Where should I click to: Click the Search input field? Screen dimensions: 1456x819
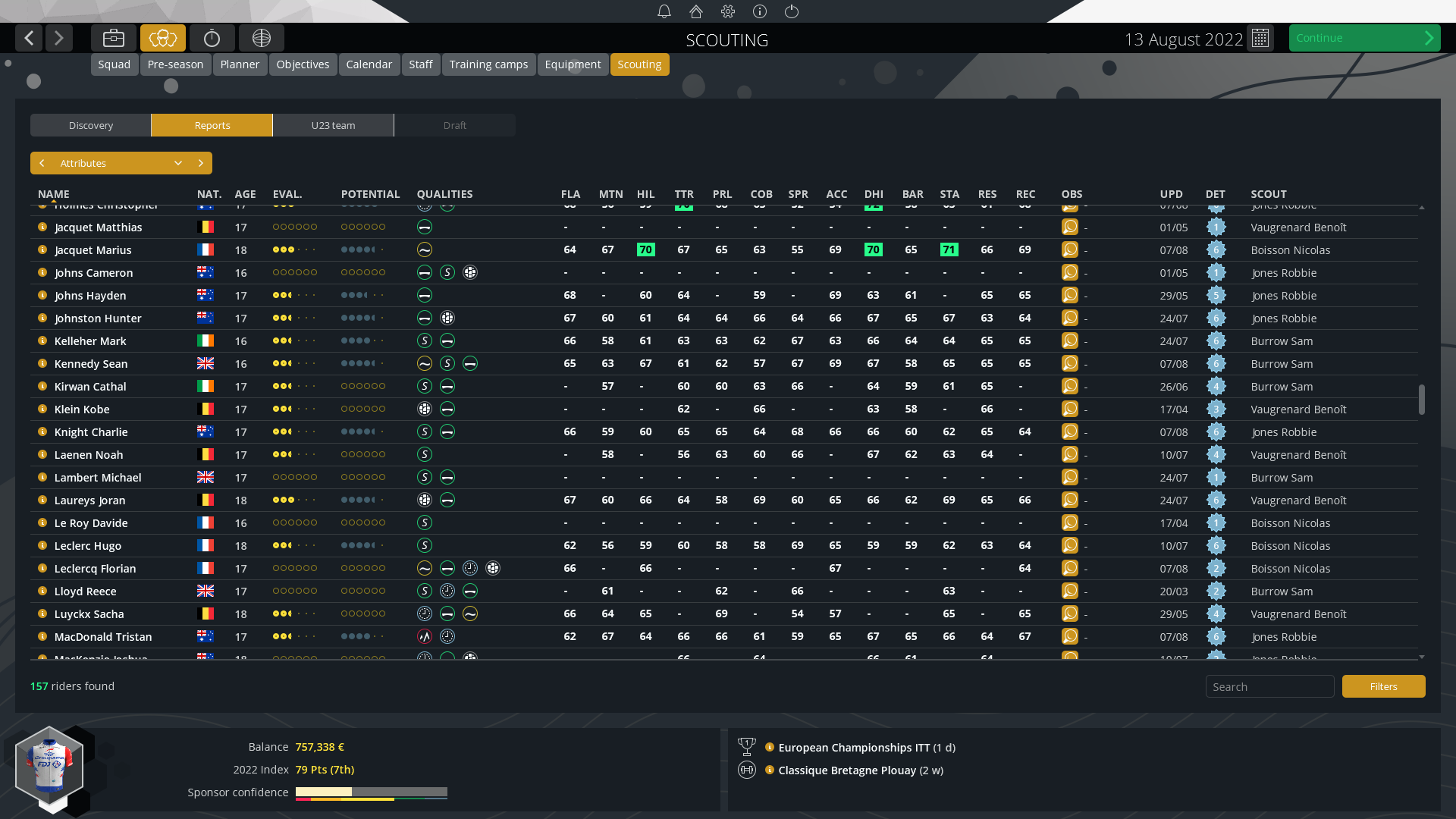click(x=1269, y=686)
